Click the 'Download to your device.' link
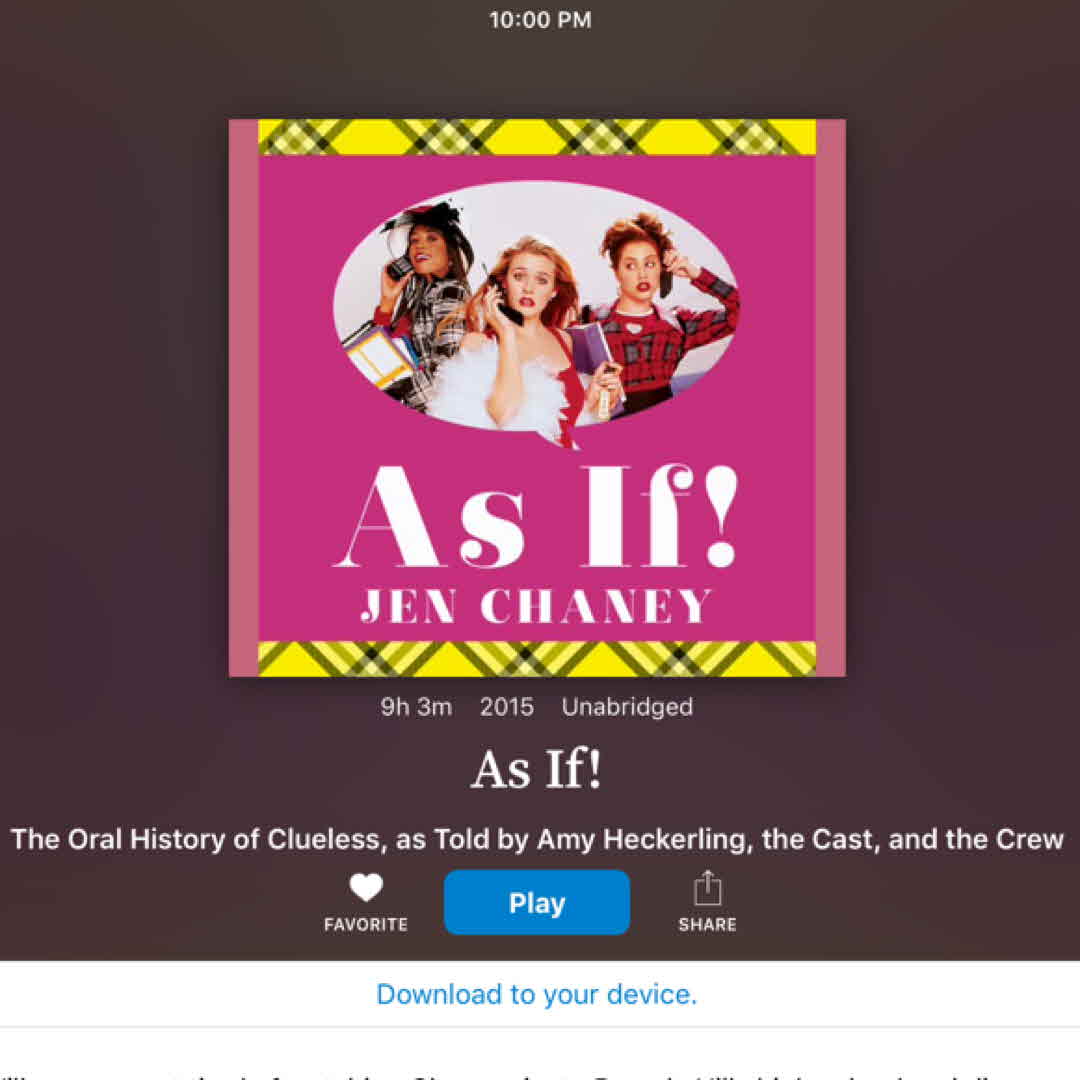The height and width of the screenshot is (1080, 1080). (537, 994)
